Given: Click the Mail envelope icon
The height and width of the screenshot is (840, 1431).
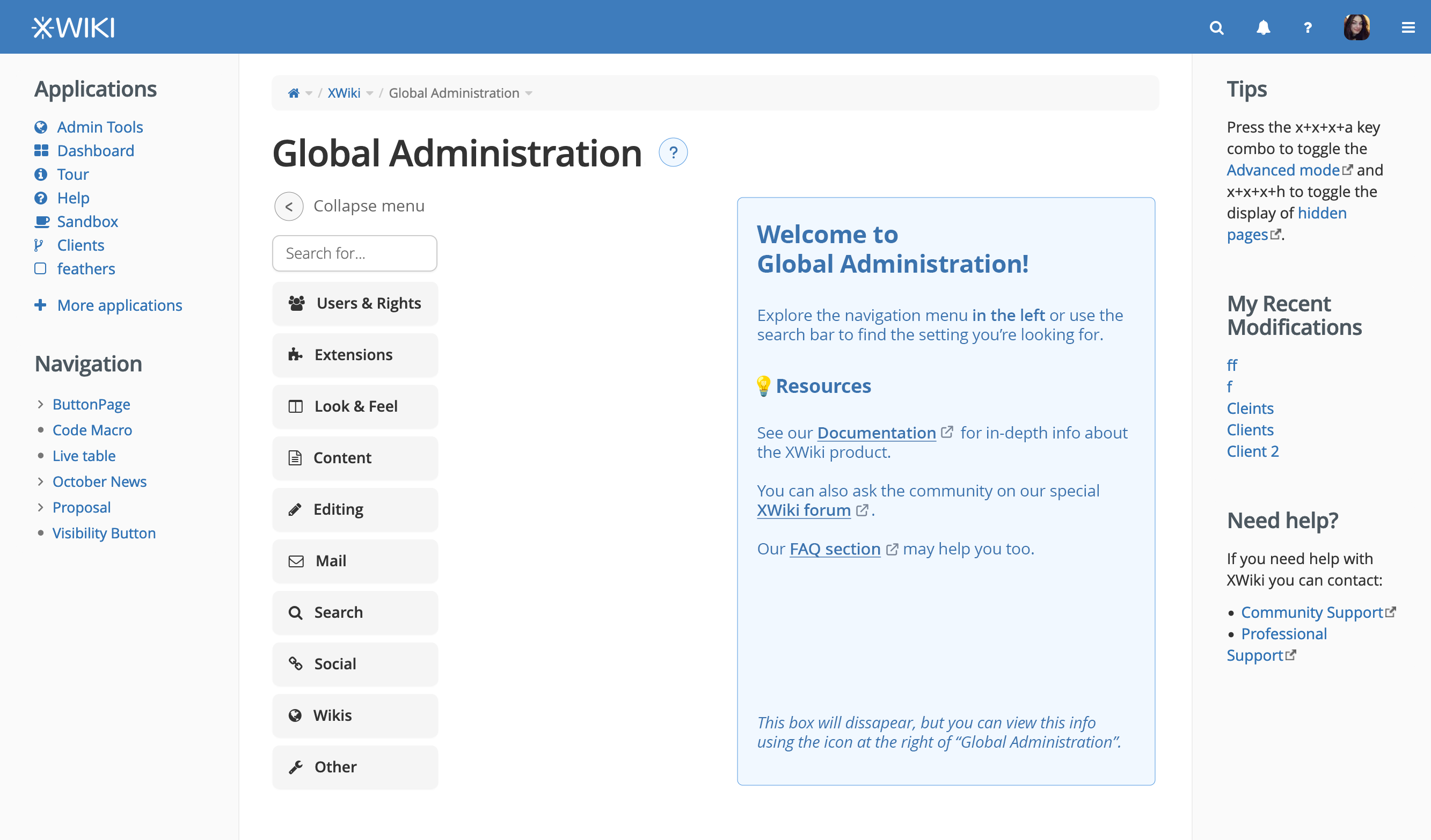Looking at the screenshot, I should click(x=296, y=560).
